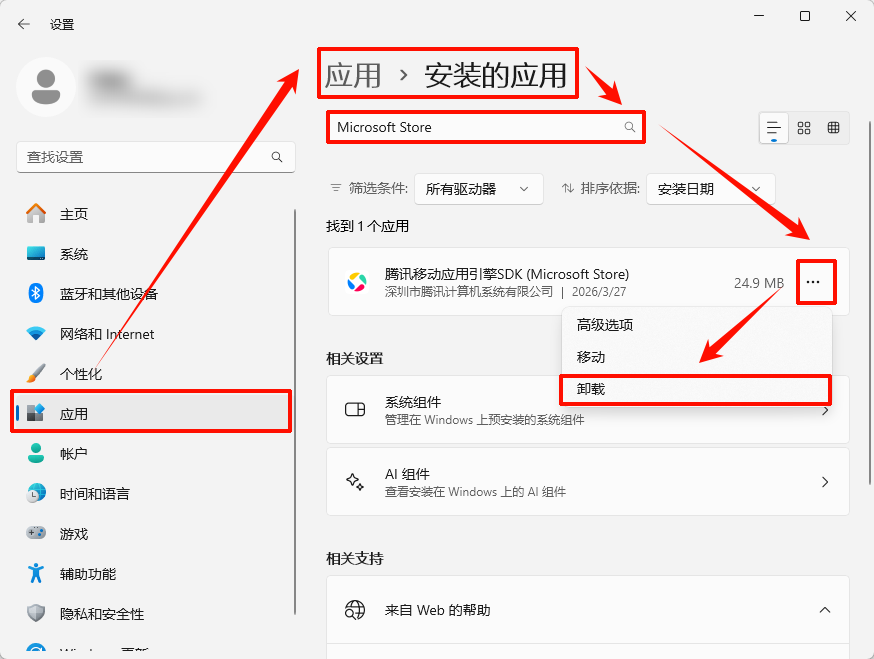Click the 游戏 Xbox icon in sidebar
Screen dimensions: 874x659
35,533
